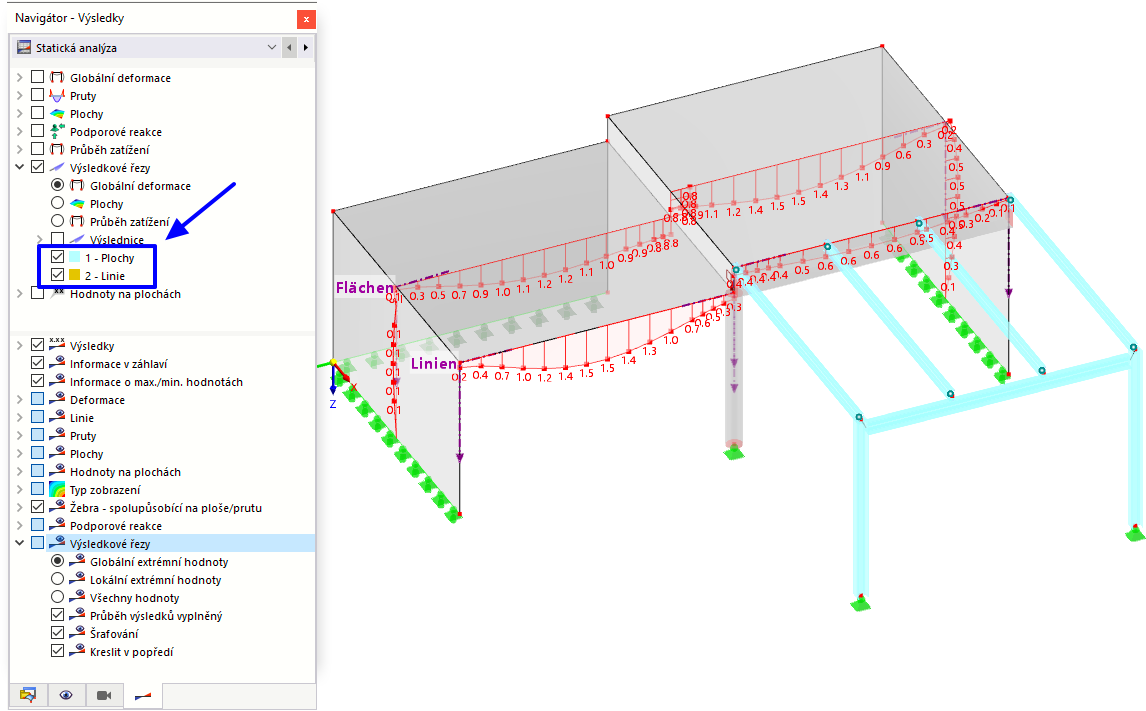This screenshot has height=711, width=1146.
Task: Go to previous analysis type arrow
Action: click(x=289, y=47)
